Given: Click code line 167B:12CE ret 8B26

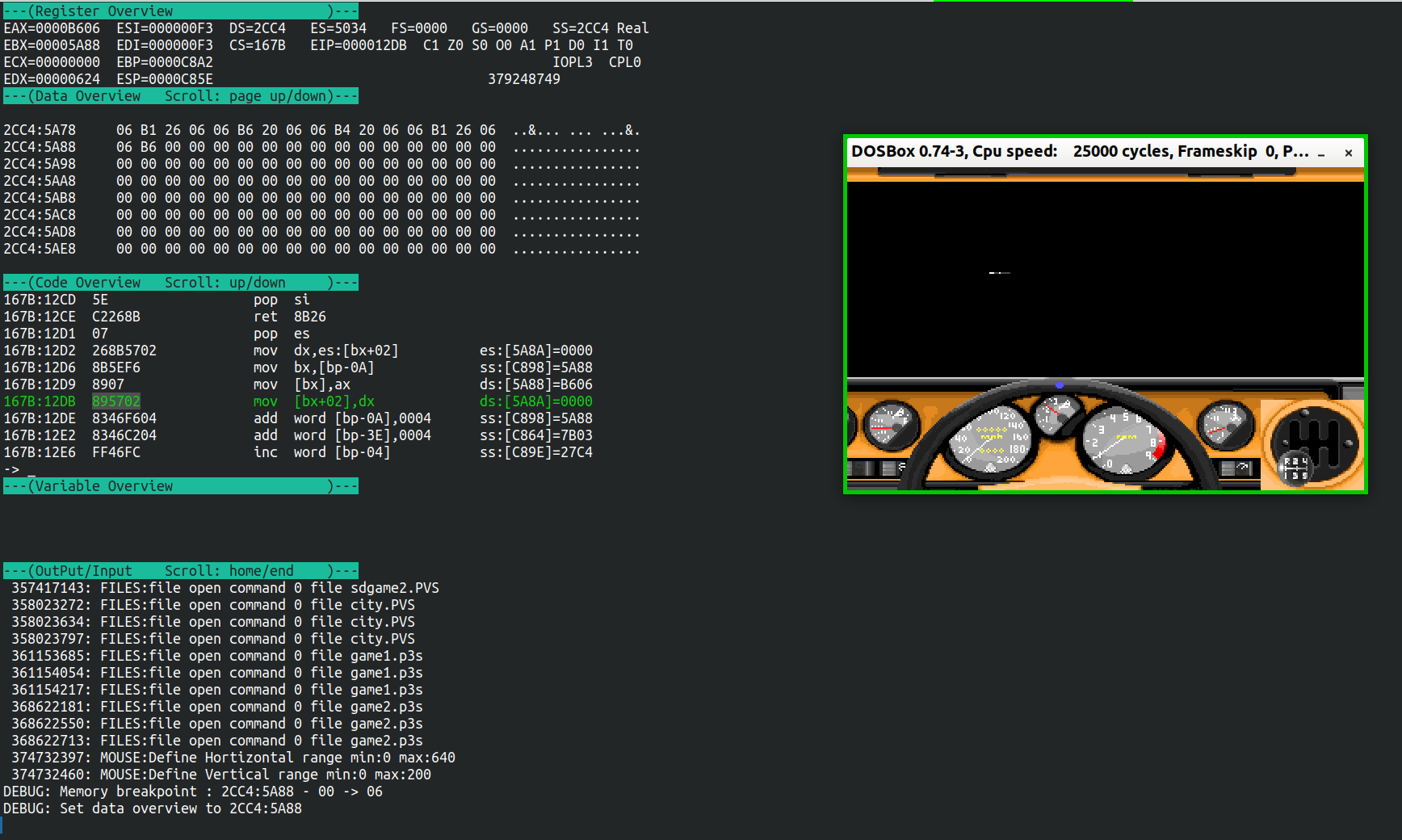Looking at the screenshot, I should pos(165,317).
